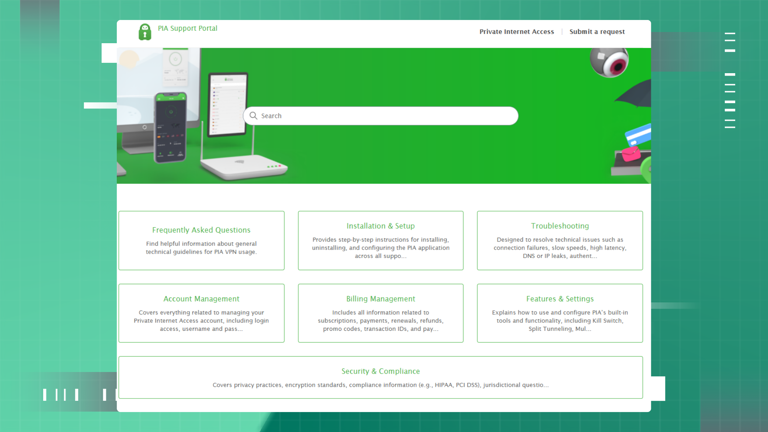The height and width of the screenshot is (432, 768).
Task: Select the Troubleshooting category card
Action: (x=560, y=240)
